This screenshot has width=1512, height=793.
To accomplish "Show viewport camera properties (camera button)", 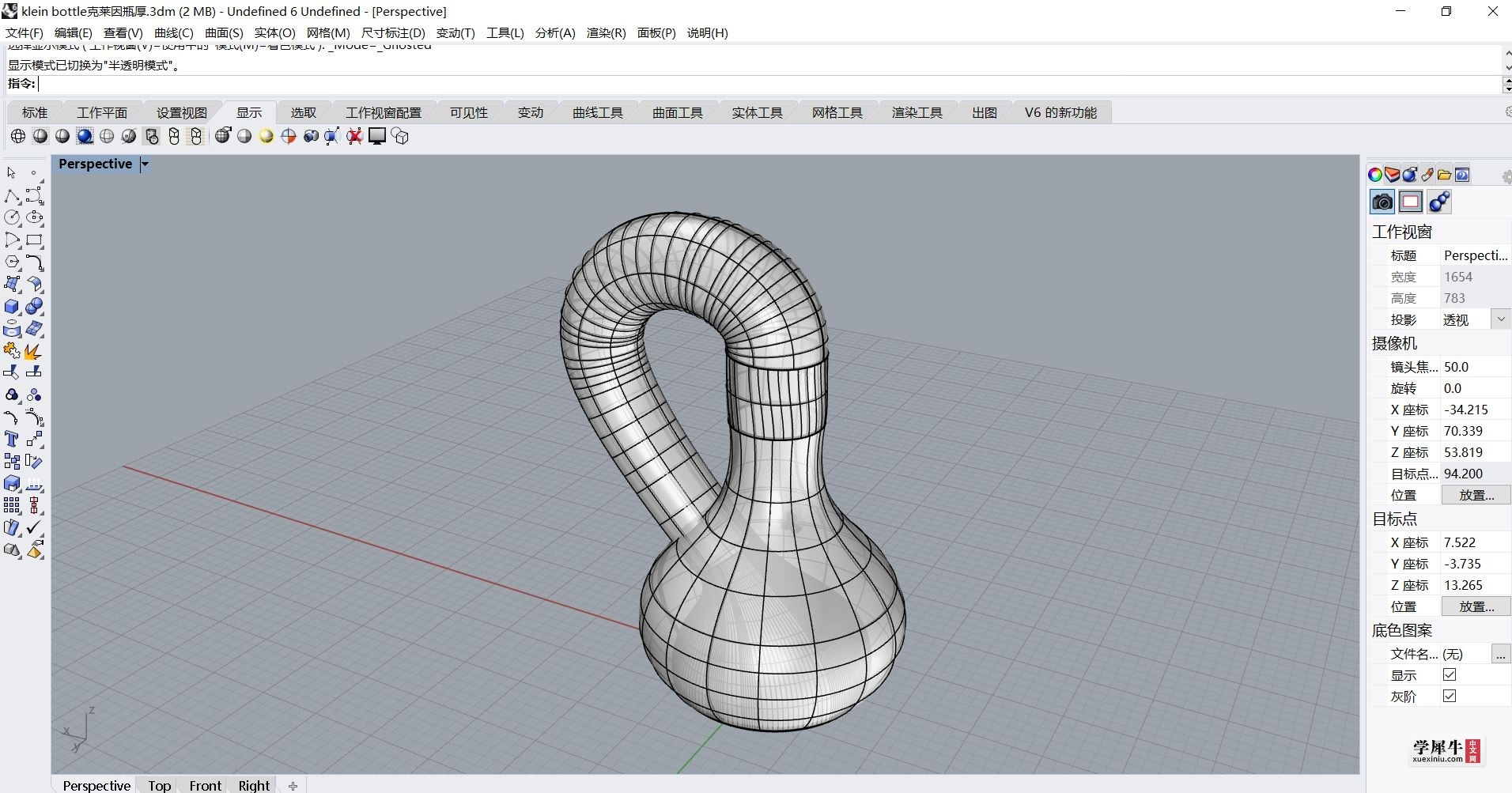I will 1382,202.
